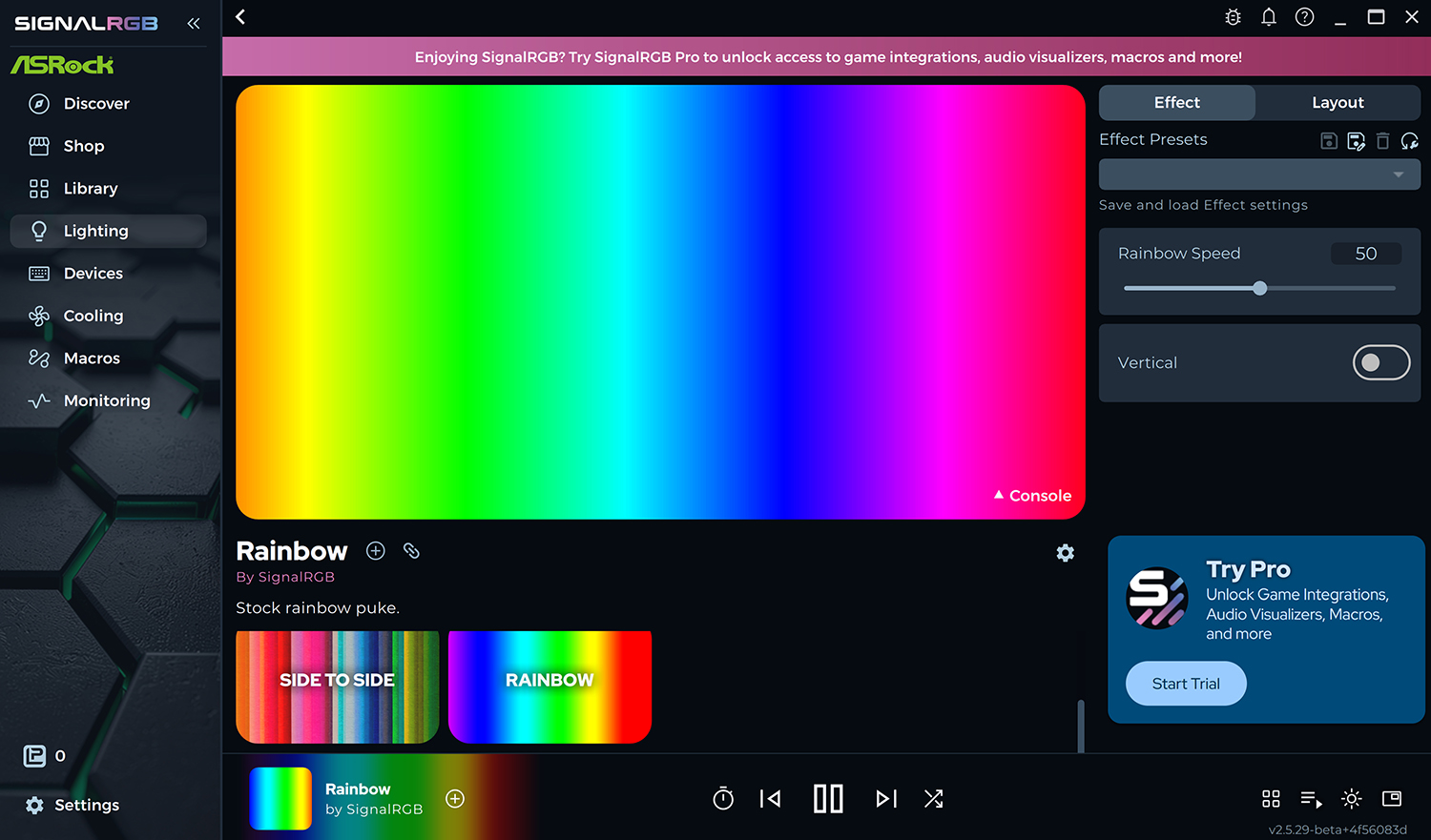
Task: Select the Side to Side effect thumbnail
Action: pos(338,686)
